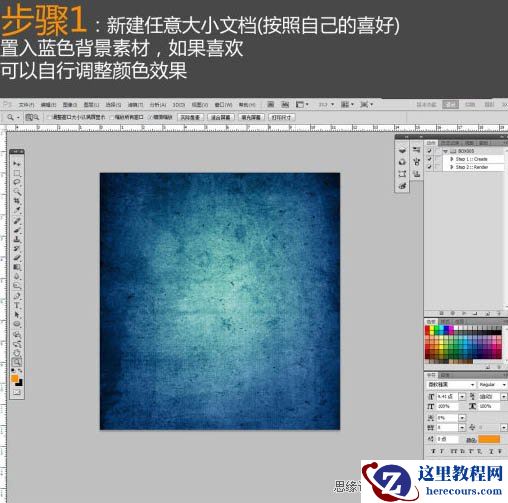
Task: Open the 窗口(W) menu
Action: (x=223, y=105)
